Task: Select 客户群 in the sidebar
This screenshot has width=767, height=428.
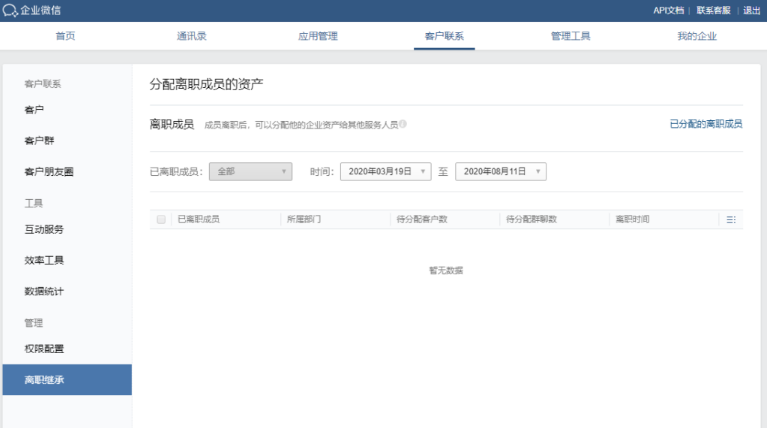Action: click(x=39, y=140)
